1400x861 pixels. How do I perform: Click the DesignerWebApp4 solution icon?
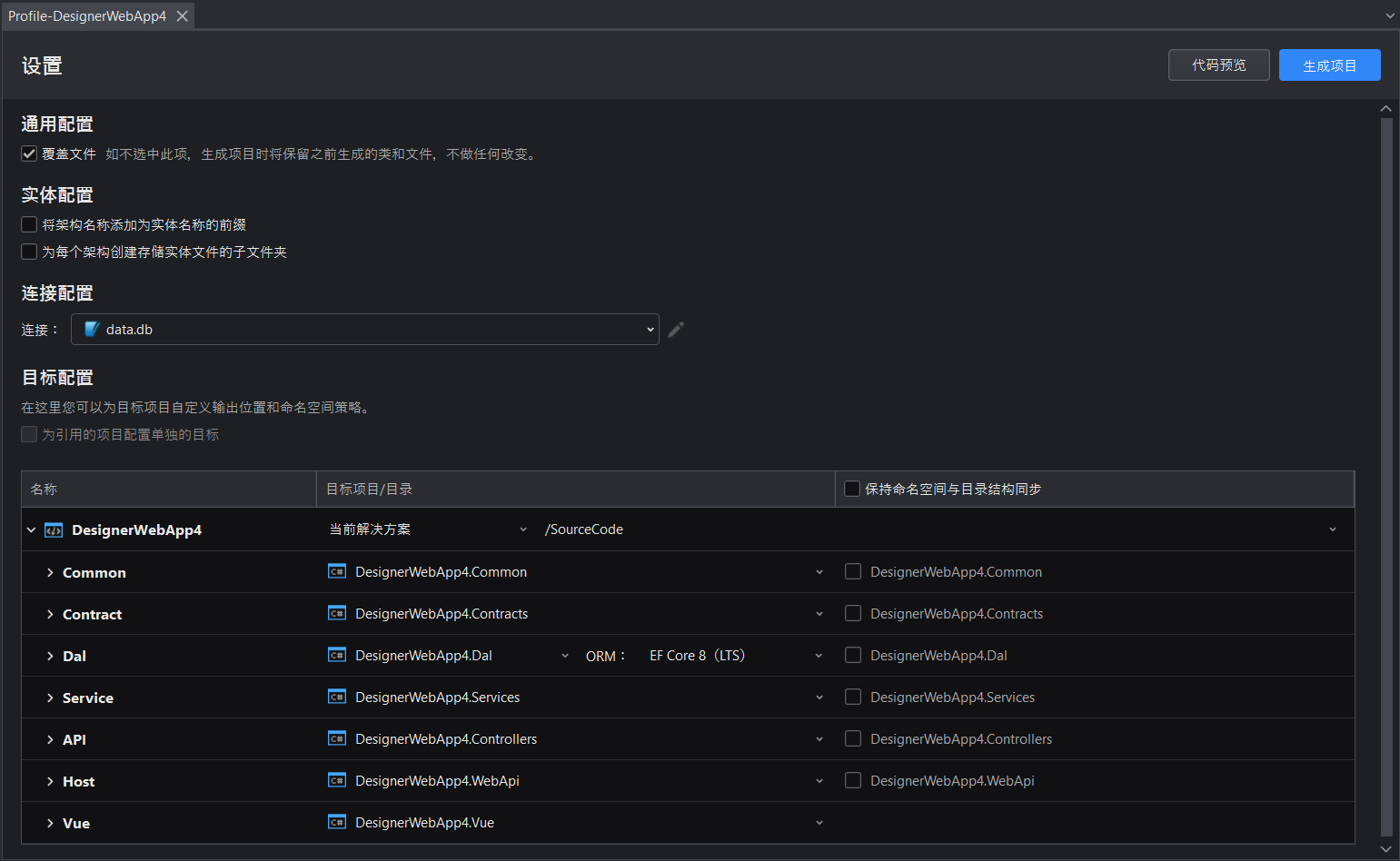tap(54, 530)
